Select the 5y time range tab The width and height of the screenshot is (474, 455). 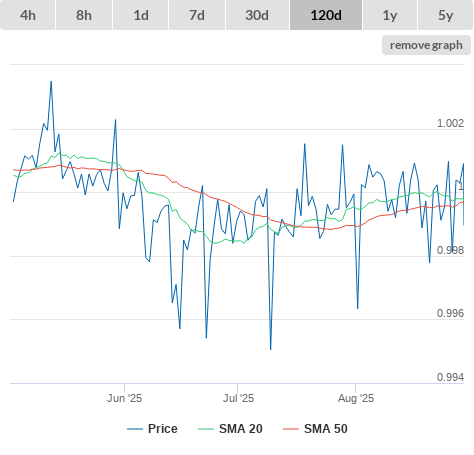click(446, 15)
